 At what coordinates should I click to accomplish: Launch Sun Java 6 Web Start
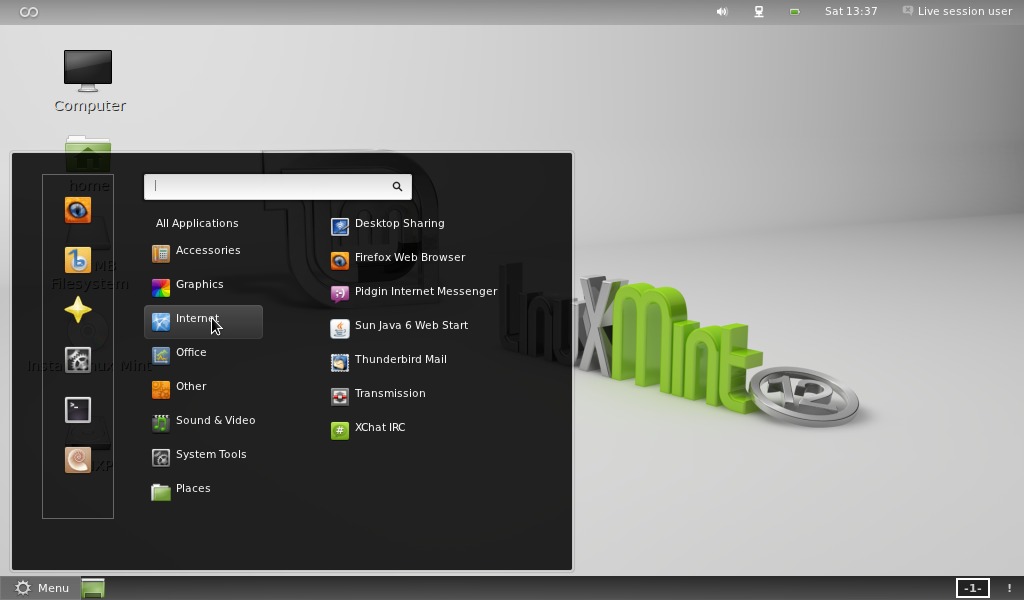[x=399, y=328]
